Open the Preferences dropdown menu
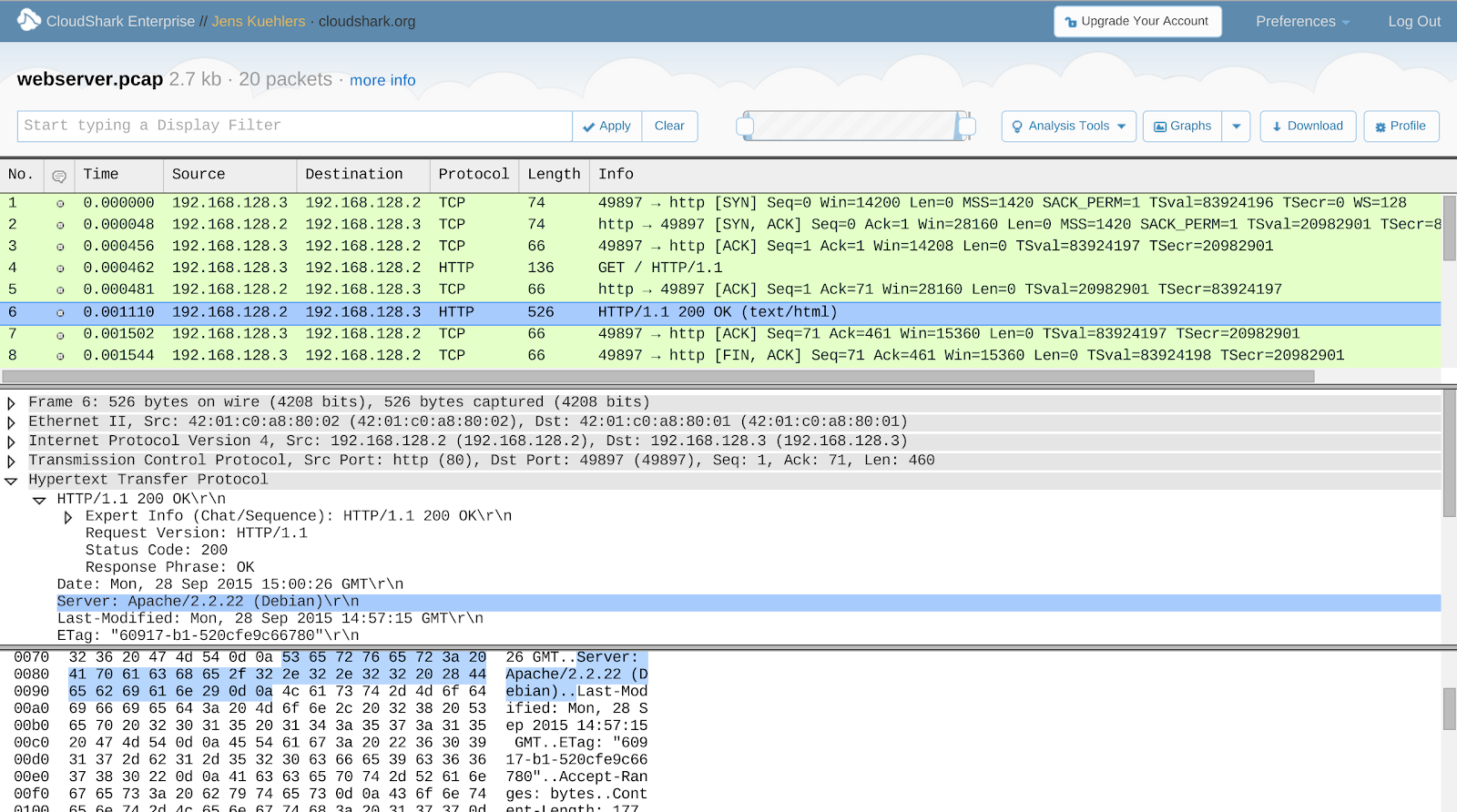The height and width of the screenshot is (812, 1457). point(1302,22)
